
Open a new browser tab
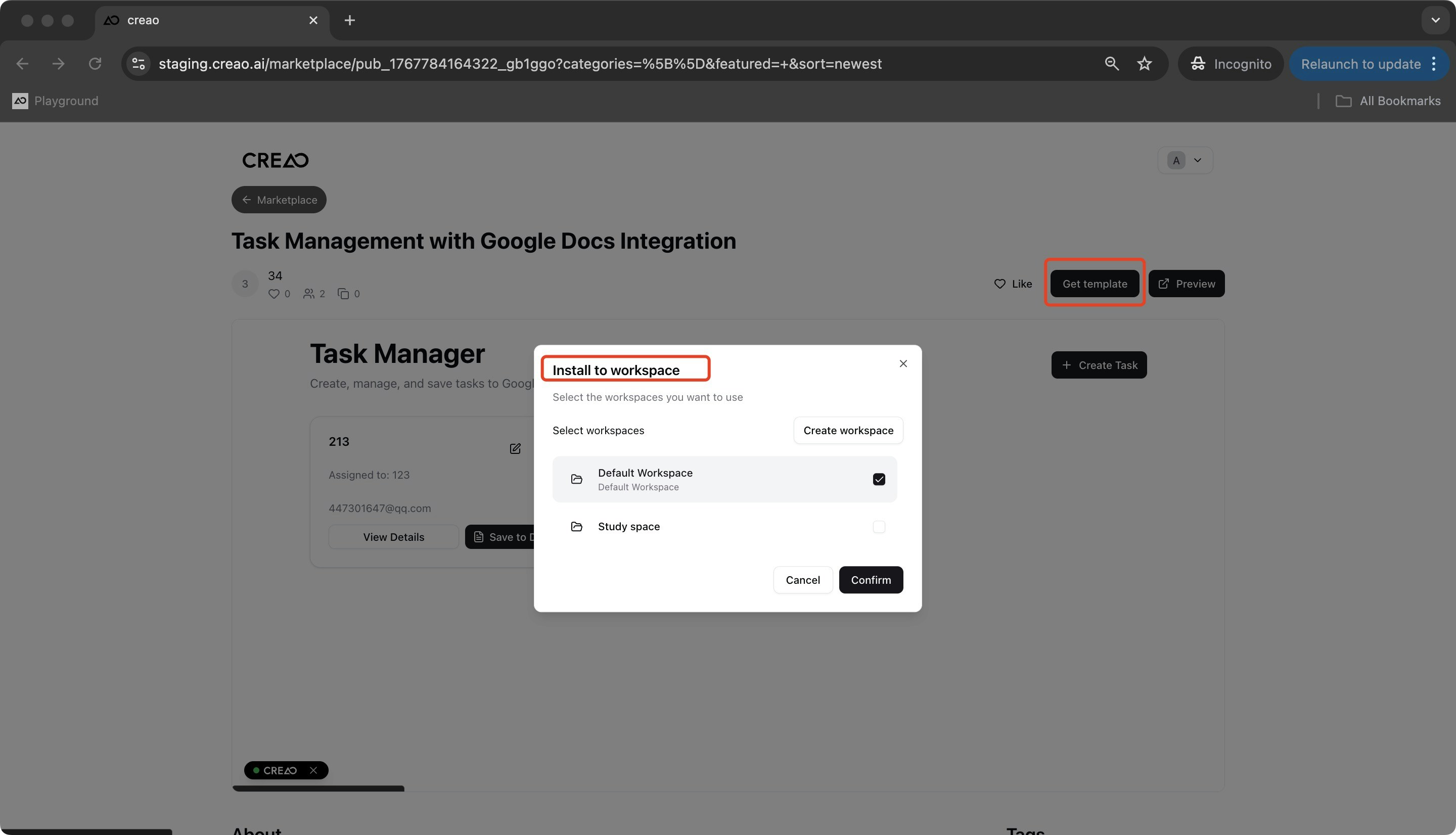pyautogui.click(x=349, y=21)
